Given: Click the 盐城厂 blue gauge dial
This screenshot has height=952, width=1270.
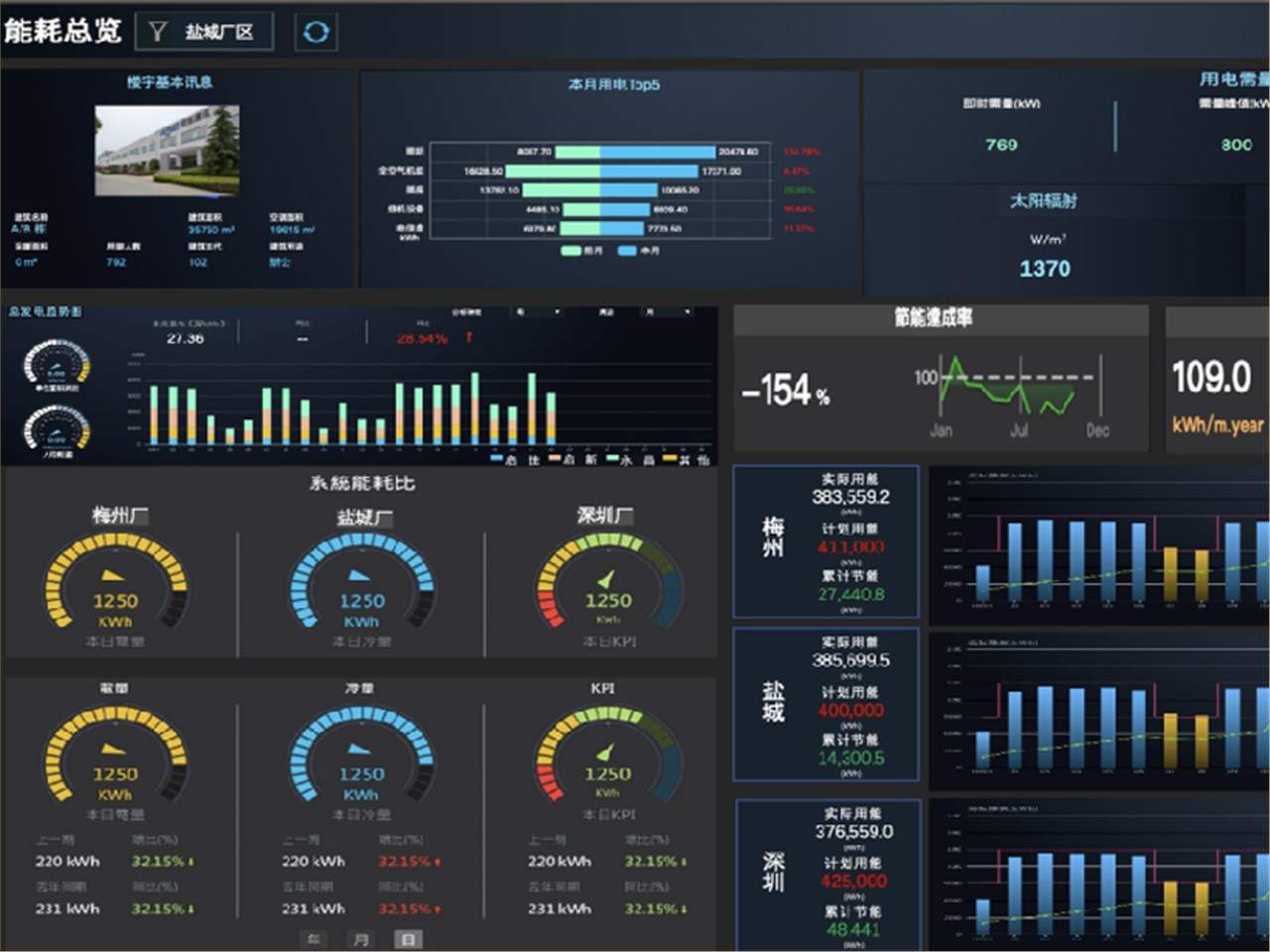Looking at the screenshot, I should [x=361, y=582].
